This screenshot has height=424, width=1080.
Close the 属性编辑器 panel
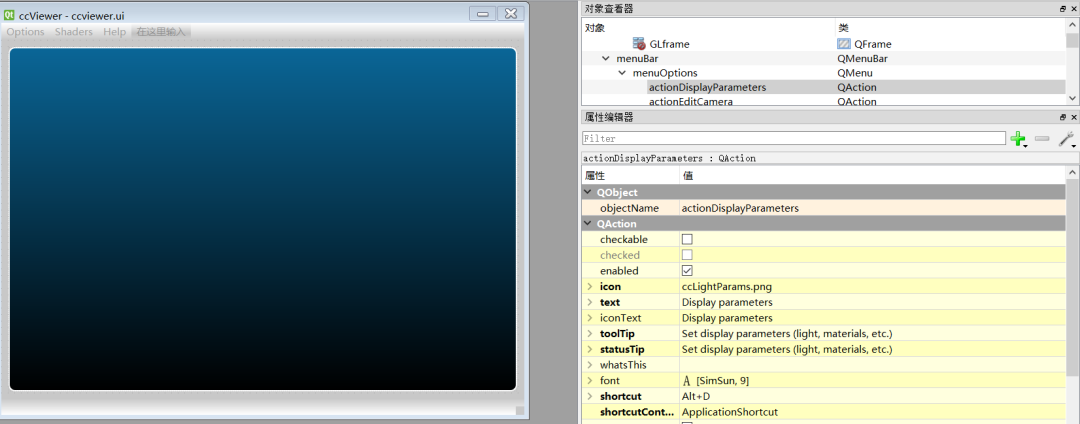[x=1074, y=118]
